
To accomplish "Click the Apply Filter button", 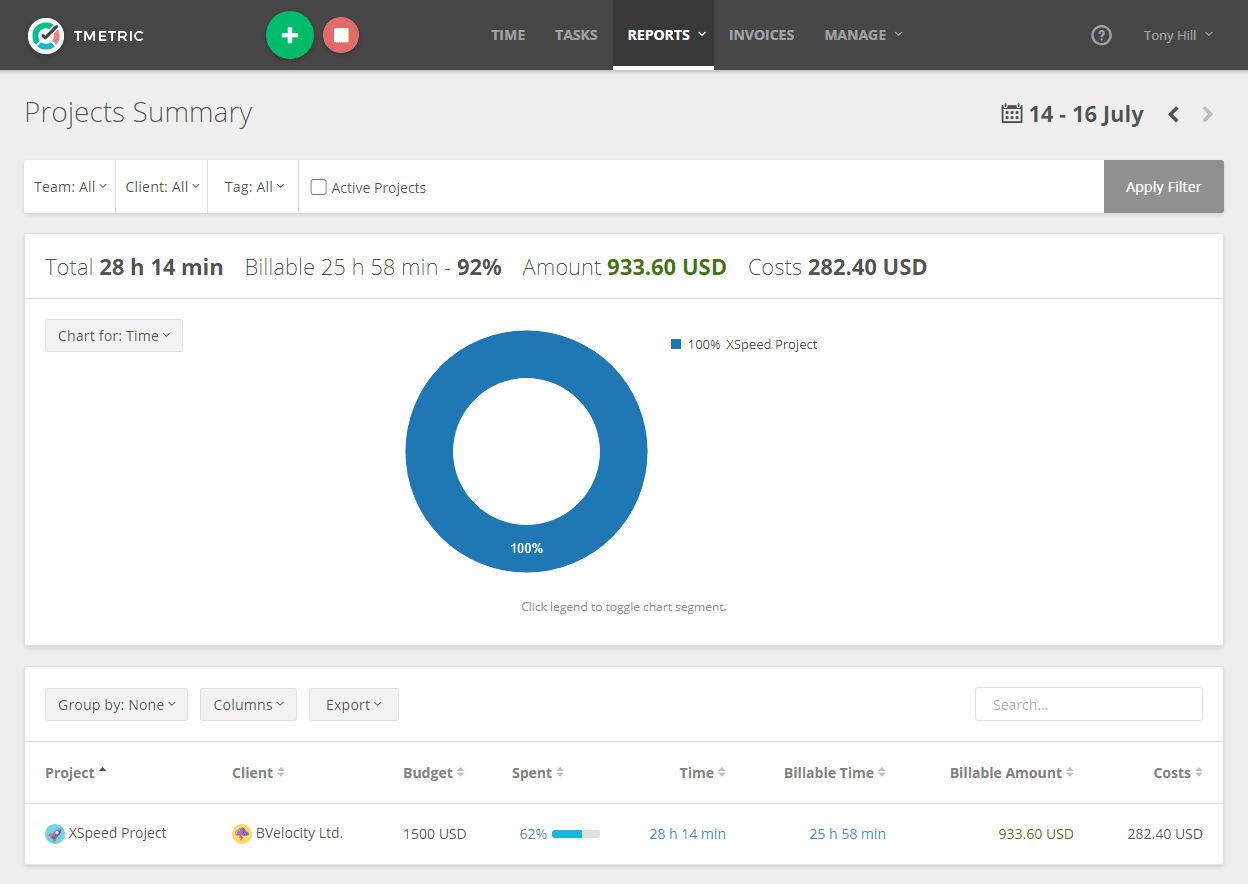I will pyautogui.click(x=1163, y=187).
